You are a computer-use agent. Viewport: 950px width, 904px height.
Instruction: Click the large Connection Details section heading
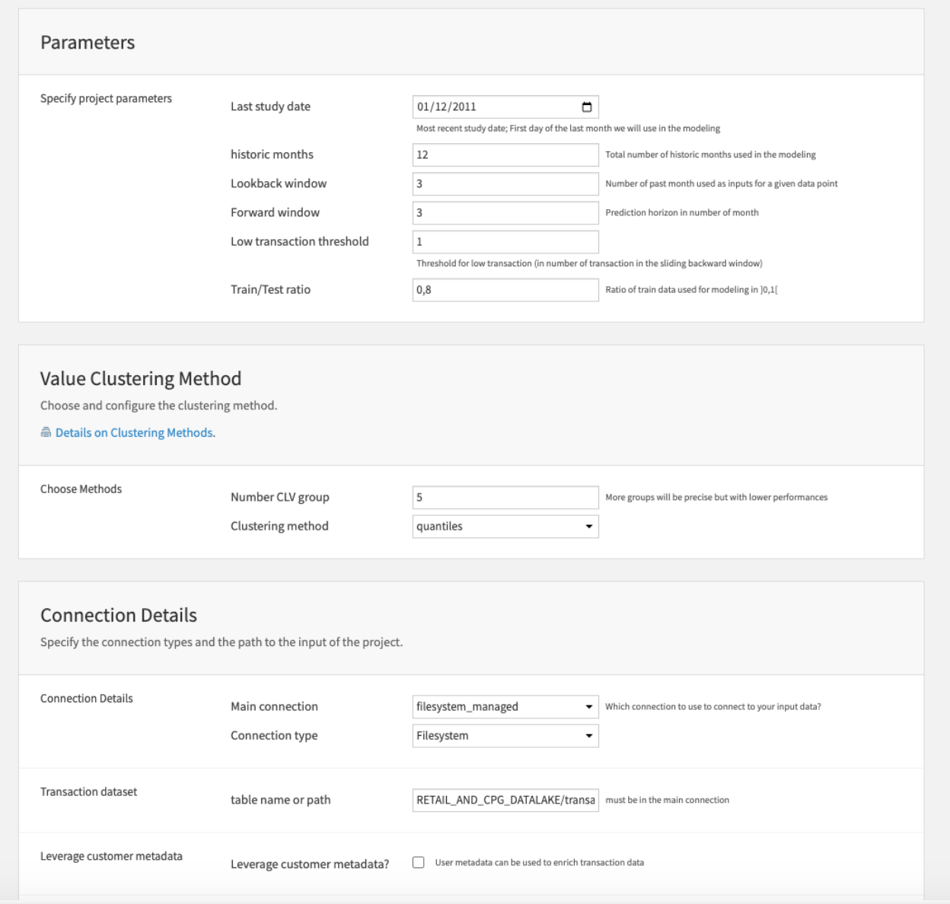pos(118,615)
